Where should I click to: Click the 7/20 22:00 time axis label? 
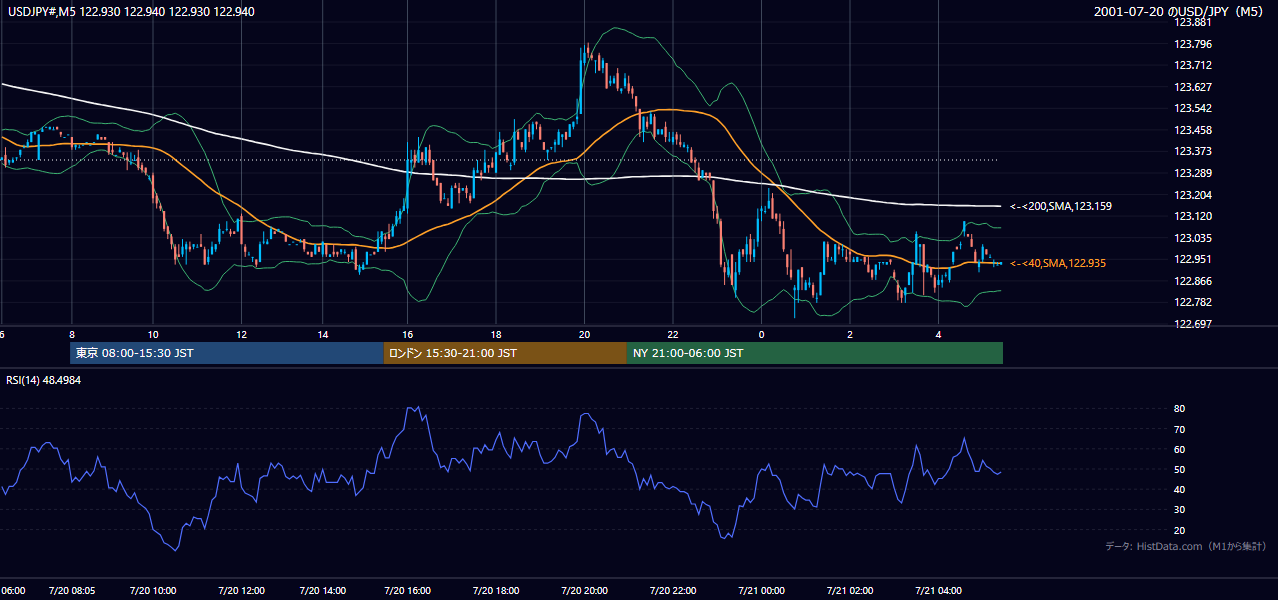[673, 591]
